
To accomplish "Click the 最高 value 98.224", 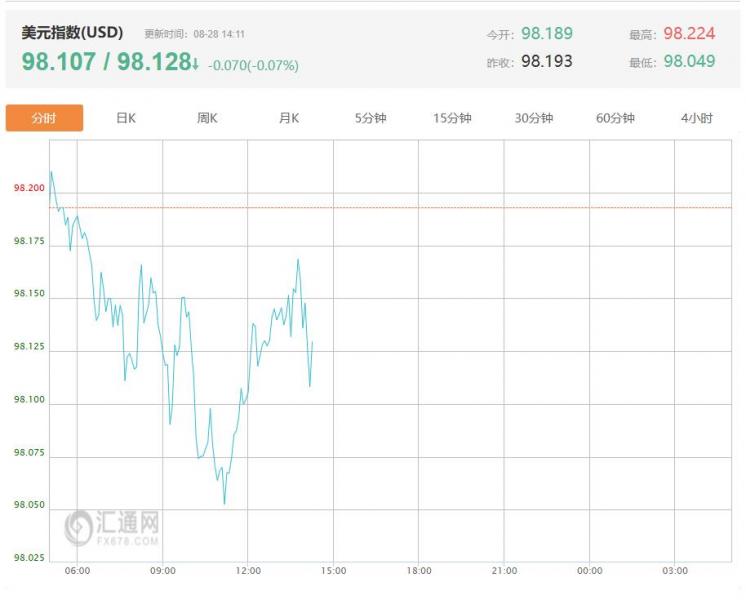I will pyautogui.click(x=689, y=34).
